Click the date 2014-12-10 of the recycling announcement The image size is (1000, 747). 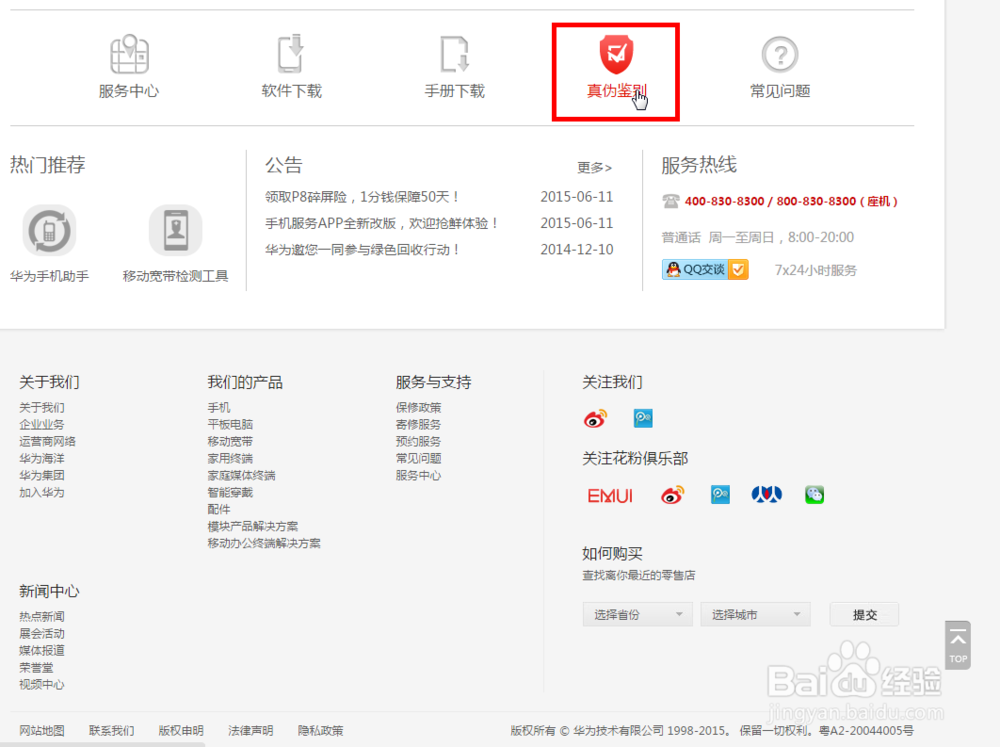[x=577, y=249]
